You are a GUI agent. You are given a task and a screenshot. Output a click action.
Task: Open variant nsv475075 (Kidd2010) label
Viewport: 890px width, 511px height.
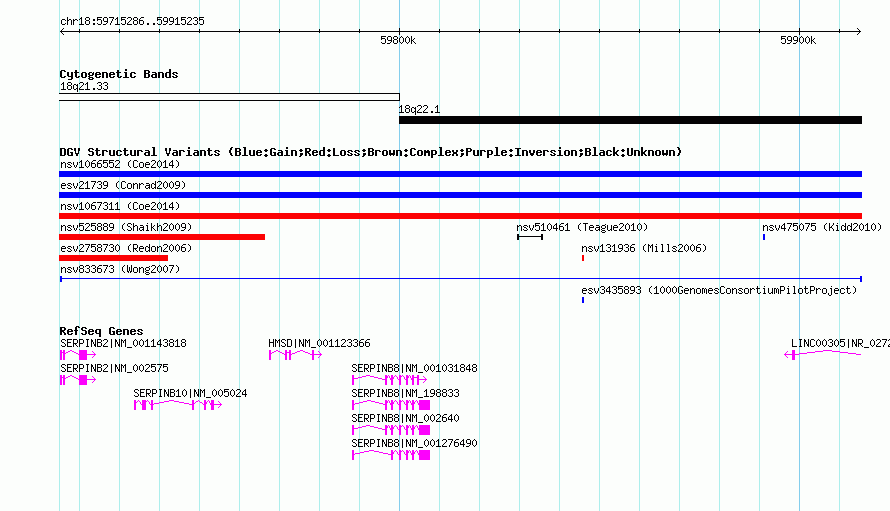coord(822,227)
